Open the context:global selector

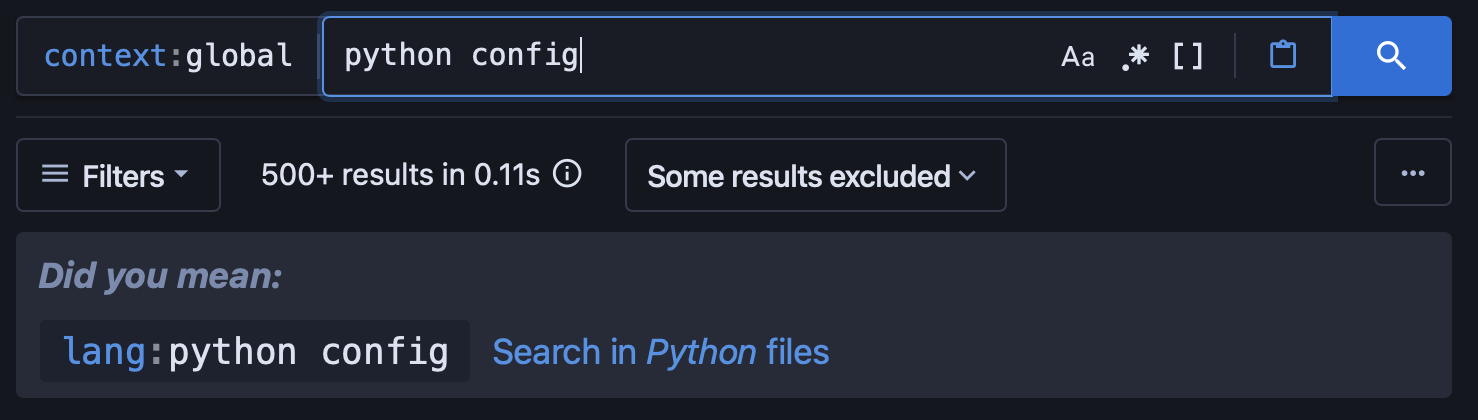point(168,56)
